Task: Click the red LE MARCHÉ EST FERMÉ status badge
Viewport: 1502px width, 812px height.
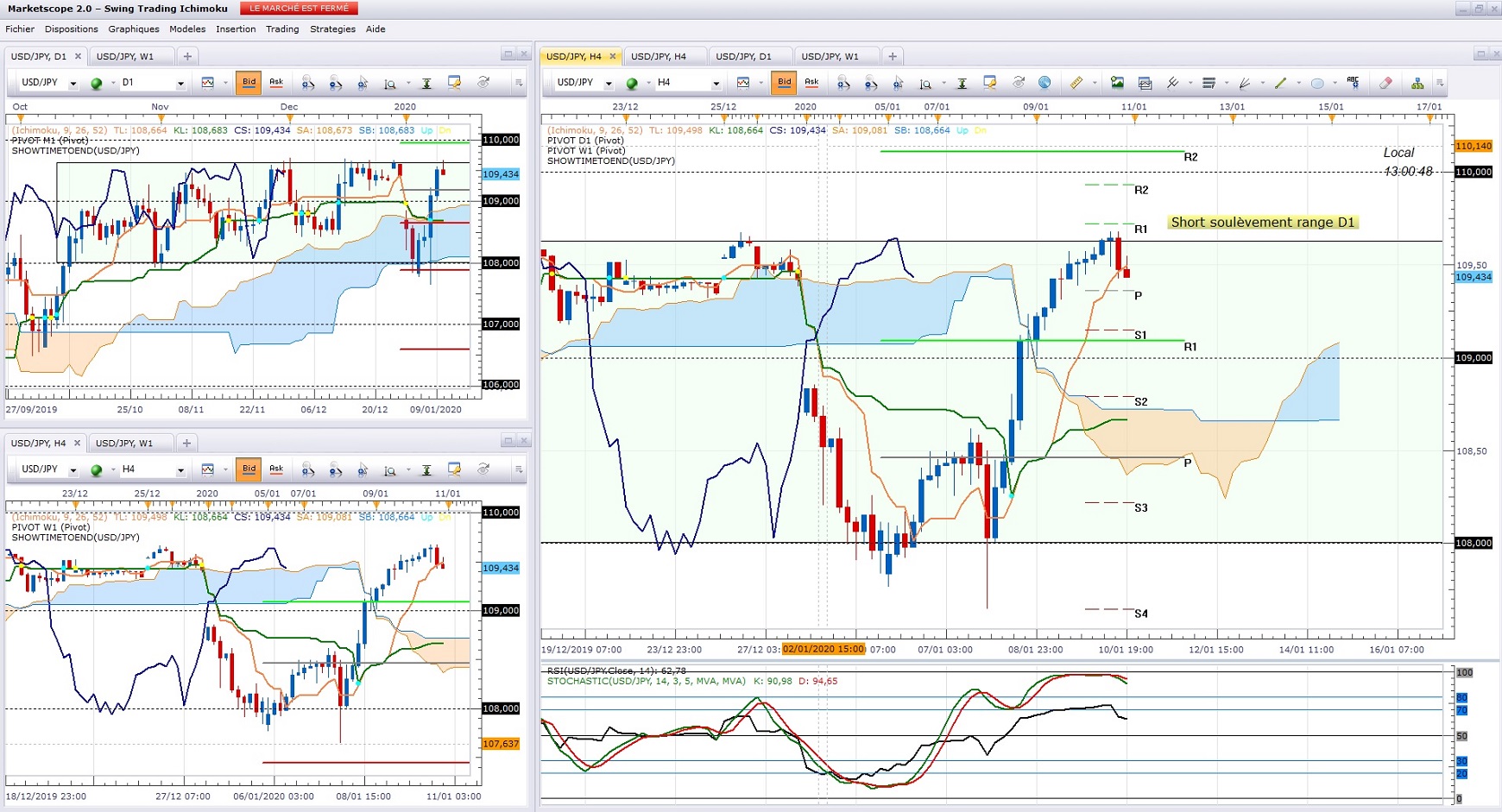Action: click(x=299, y=9)
